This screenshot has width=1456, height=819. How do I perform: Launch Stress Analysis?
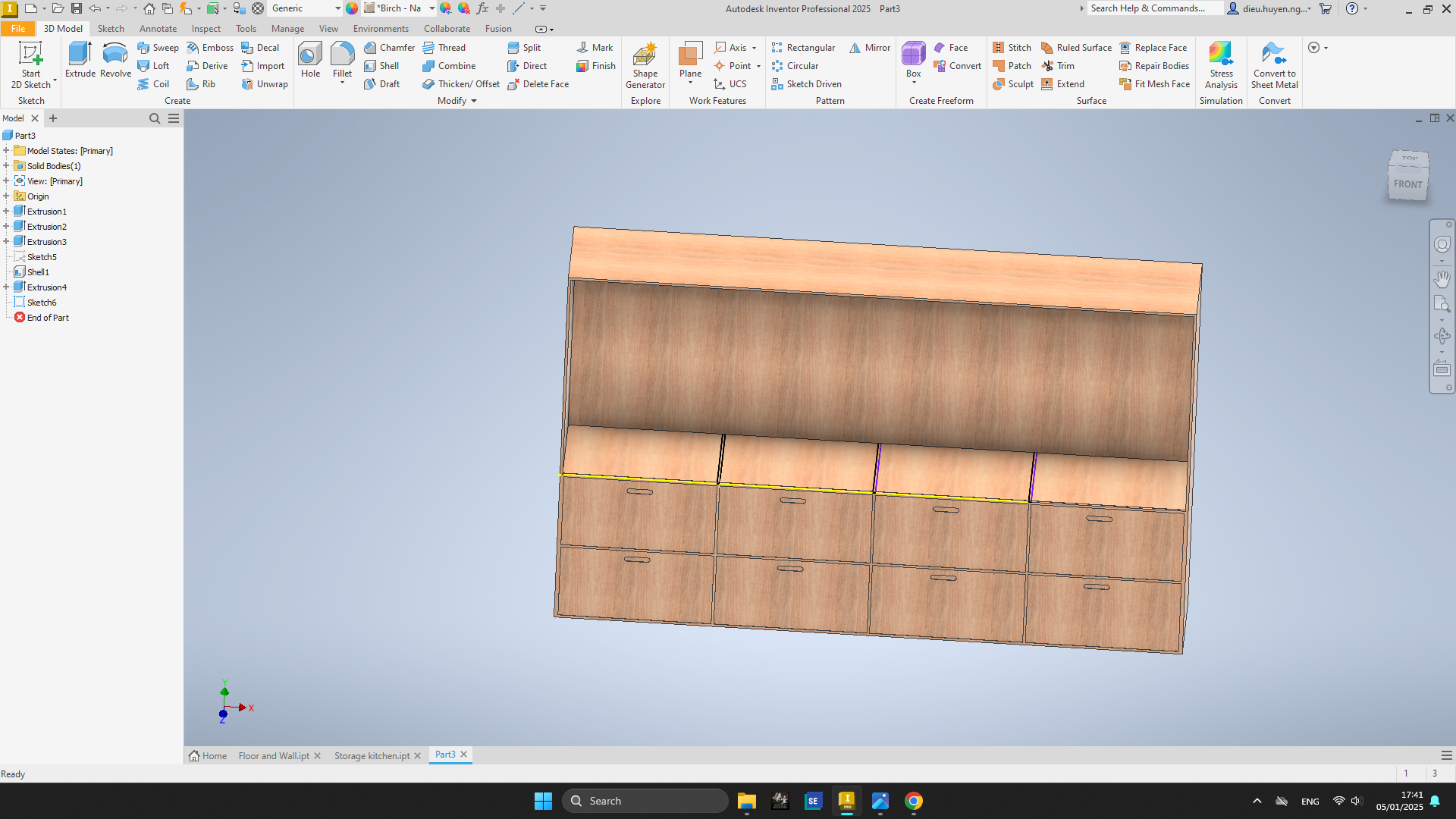(x=1221, y=65)
